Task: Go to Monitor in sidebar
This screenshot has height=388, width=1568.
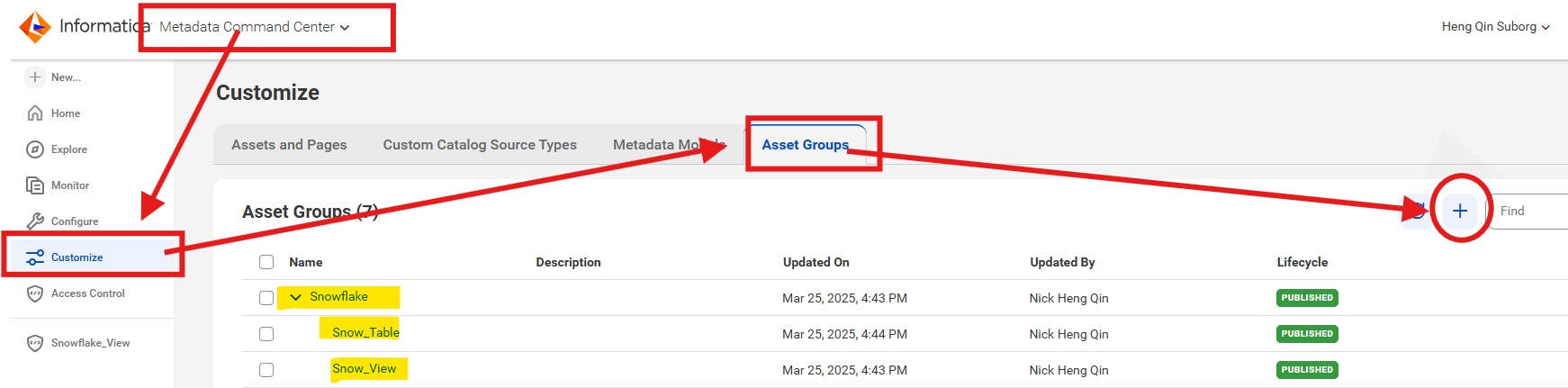Action: 58,185
